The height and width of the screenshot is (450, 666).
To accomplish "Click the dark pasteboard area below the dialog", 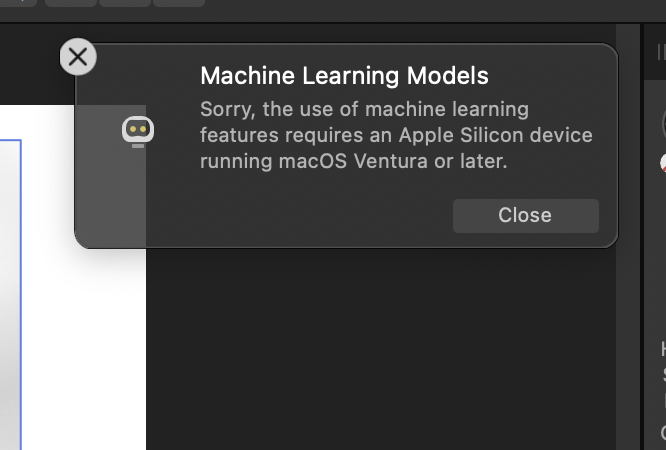I will tap(381, 348).
